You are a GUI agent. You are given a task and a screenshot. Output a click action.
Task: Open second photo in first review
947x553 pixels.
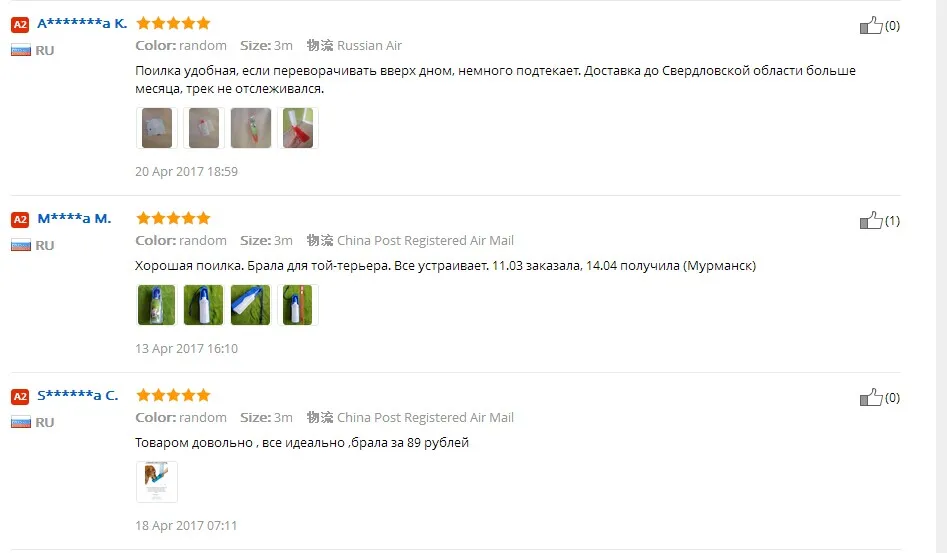(204, 128)
